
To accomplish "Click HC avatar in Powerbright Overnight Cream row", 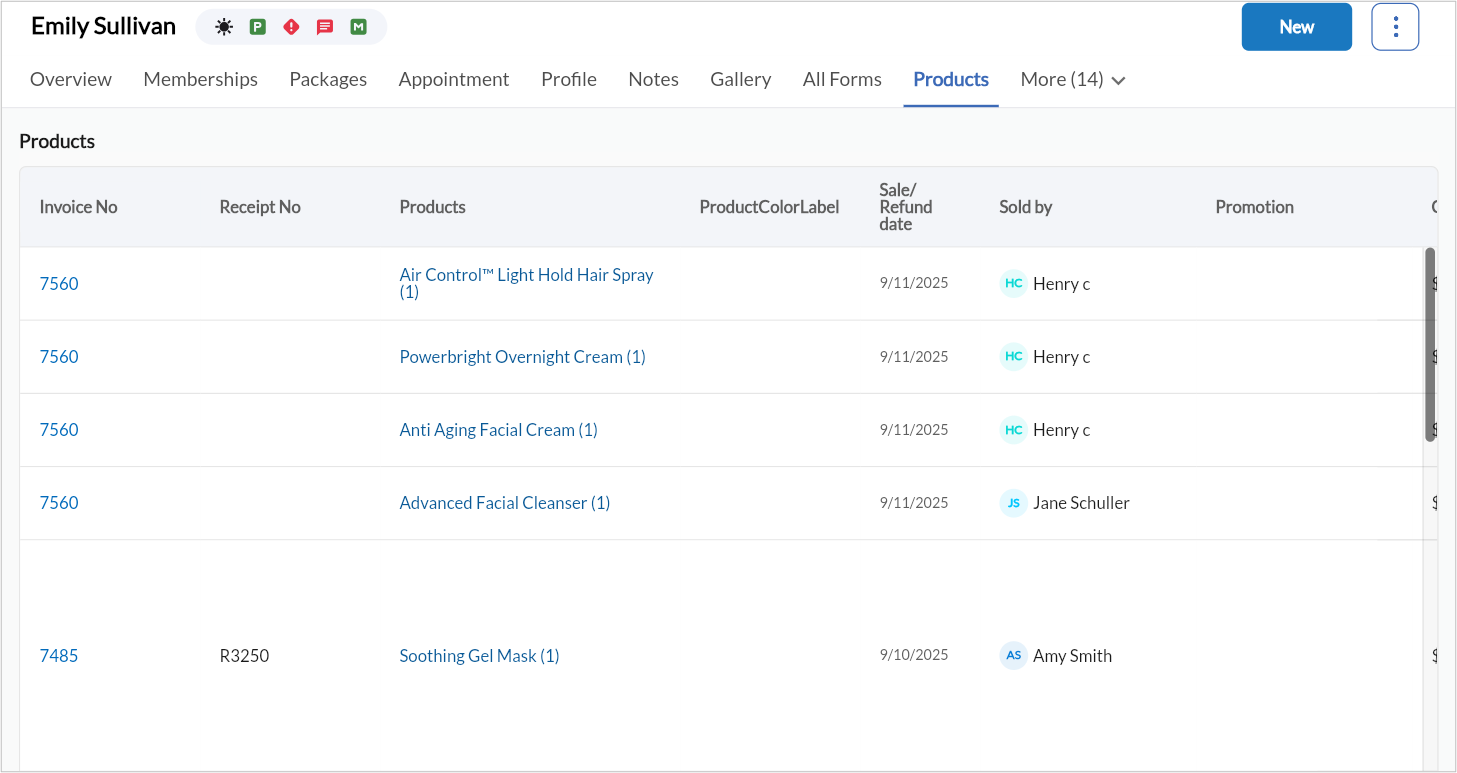I will pos(1013,356).
